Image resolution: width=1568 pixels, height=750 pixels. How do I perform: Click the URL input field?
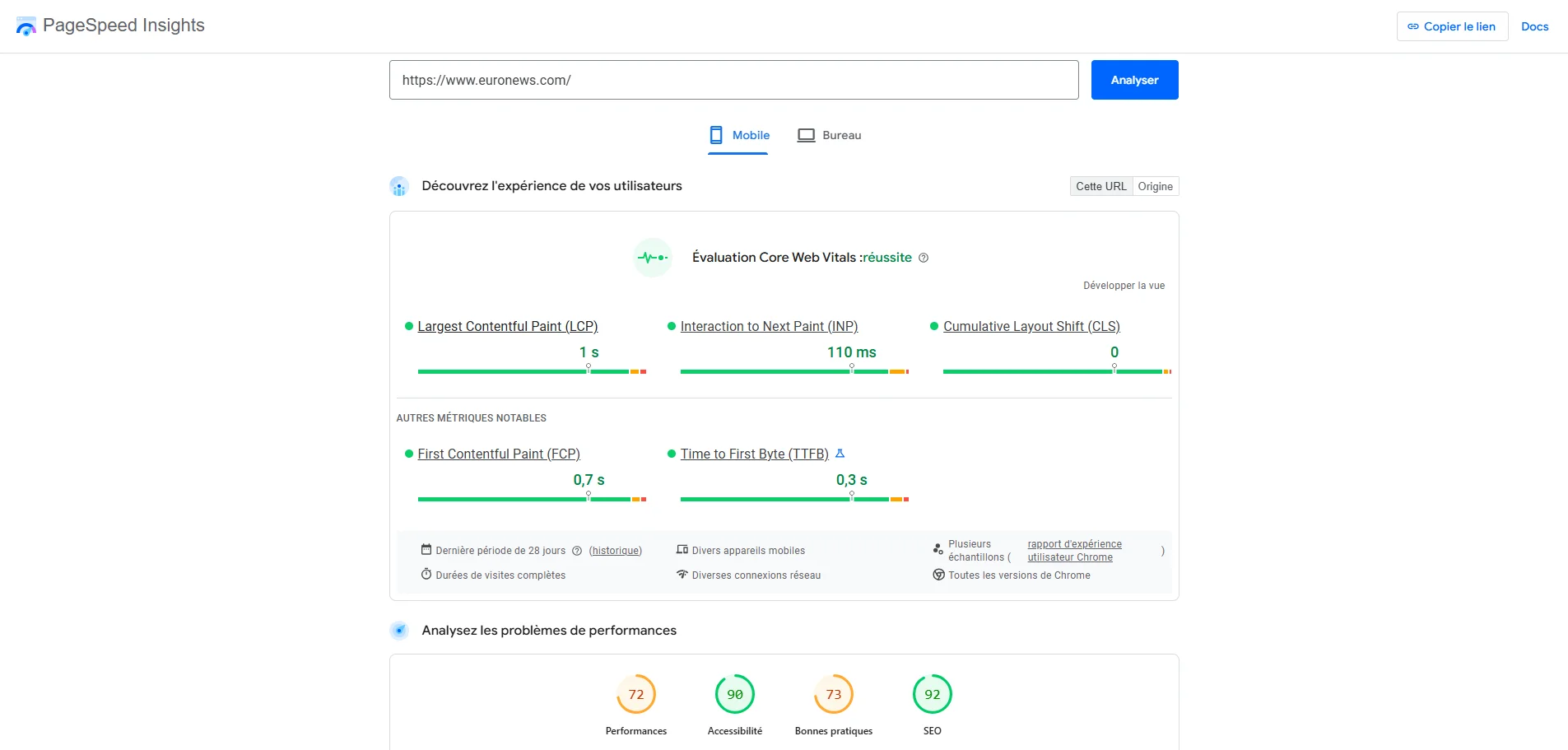click(733, 79)
